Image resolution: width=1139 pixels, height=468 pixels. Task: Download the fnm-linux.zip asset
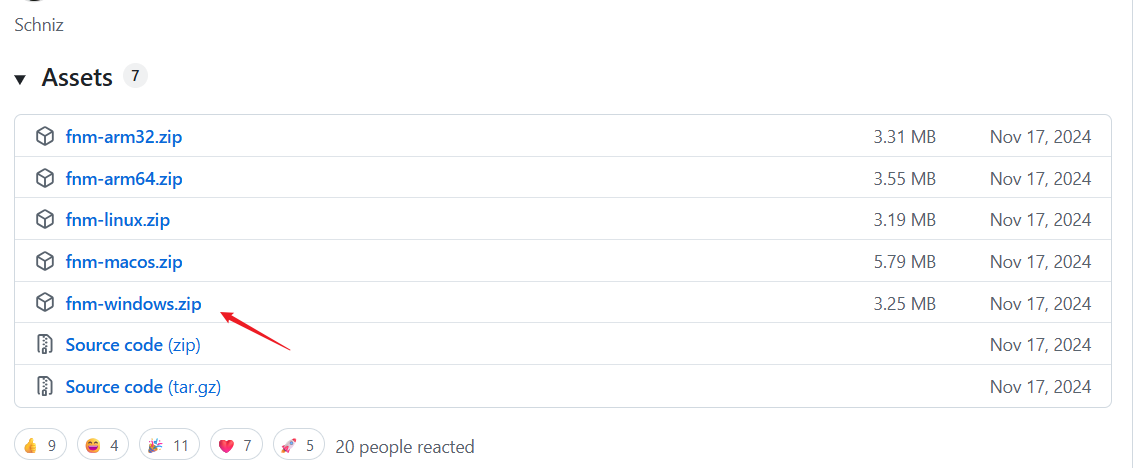pos(117,220)
